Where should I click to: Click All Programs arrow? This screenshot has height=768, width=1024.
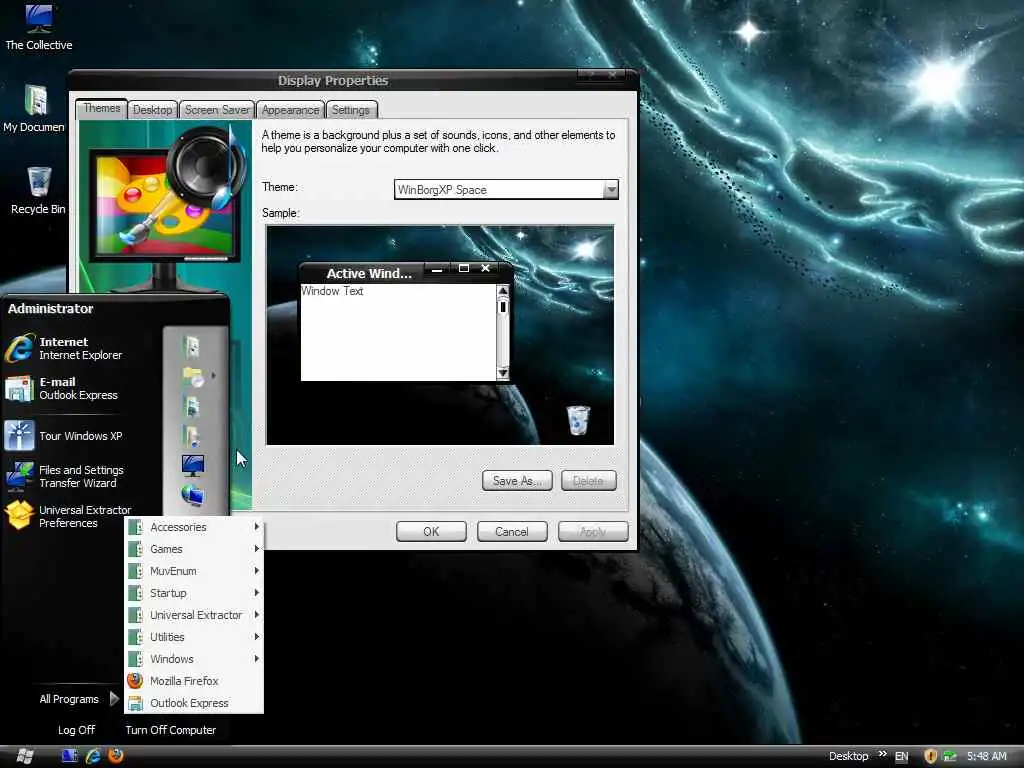114,699
